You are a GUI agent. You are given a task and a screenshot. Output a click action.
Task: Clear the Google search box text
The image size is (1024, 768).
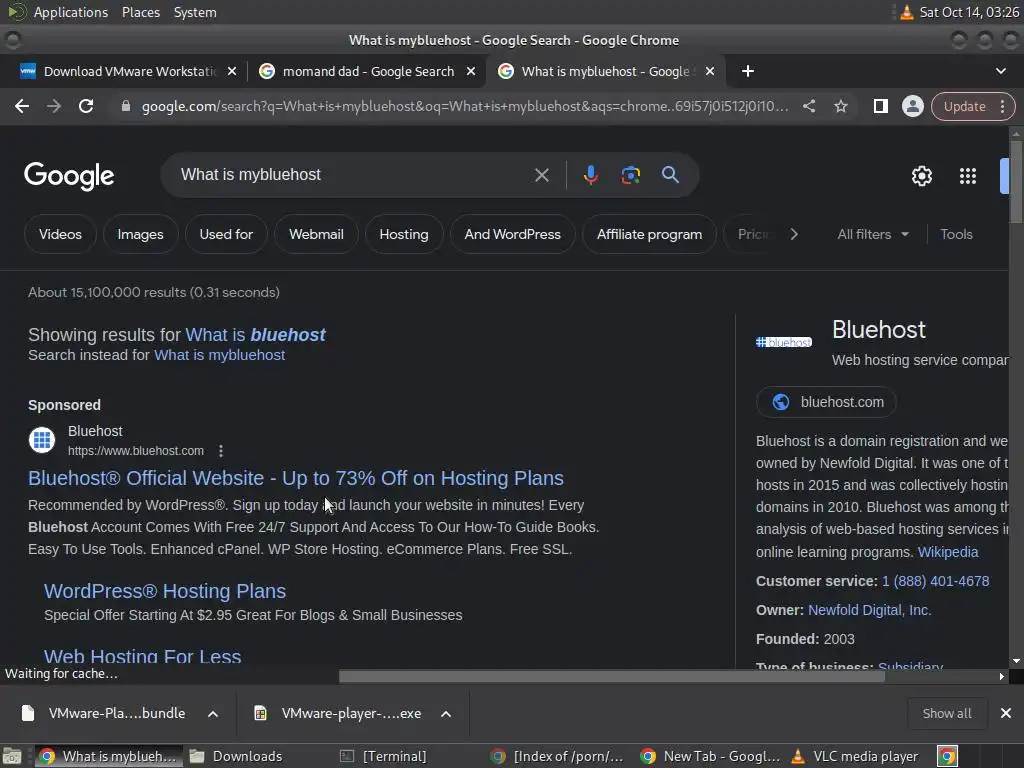coord(541,175)
